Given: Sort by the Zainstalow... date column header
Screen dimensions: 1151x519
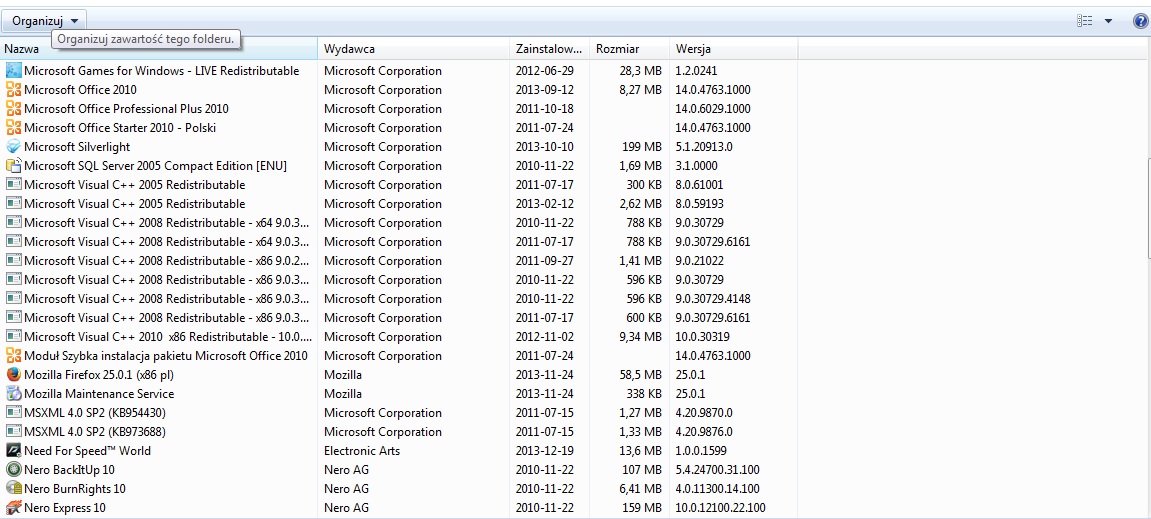Looking at the screenshot, I should pyautogui.click(x=550, y=49).
